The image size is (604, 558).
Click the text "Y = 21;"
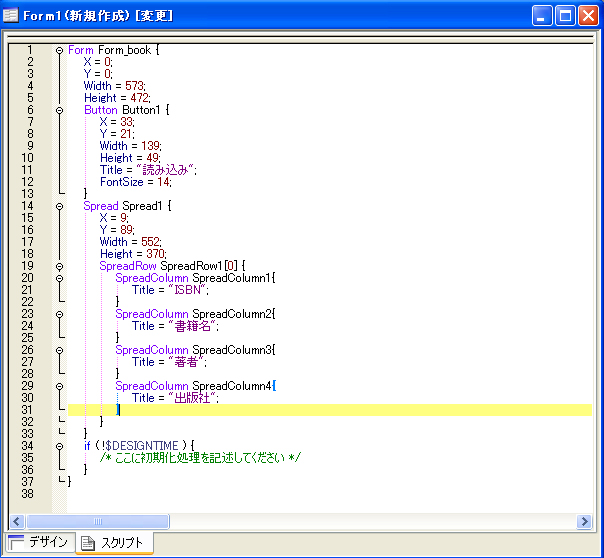click(117, 134)
